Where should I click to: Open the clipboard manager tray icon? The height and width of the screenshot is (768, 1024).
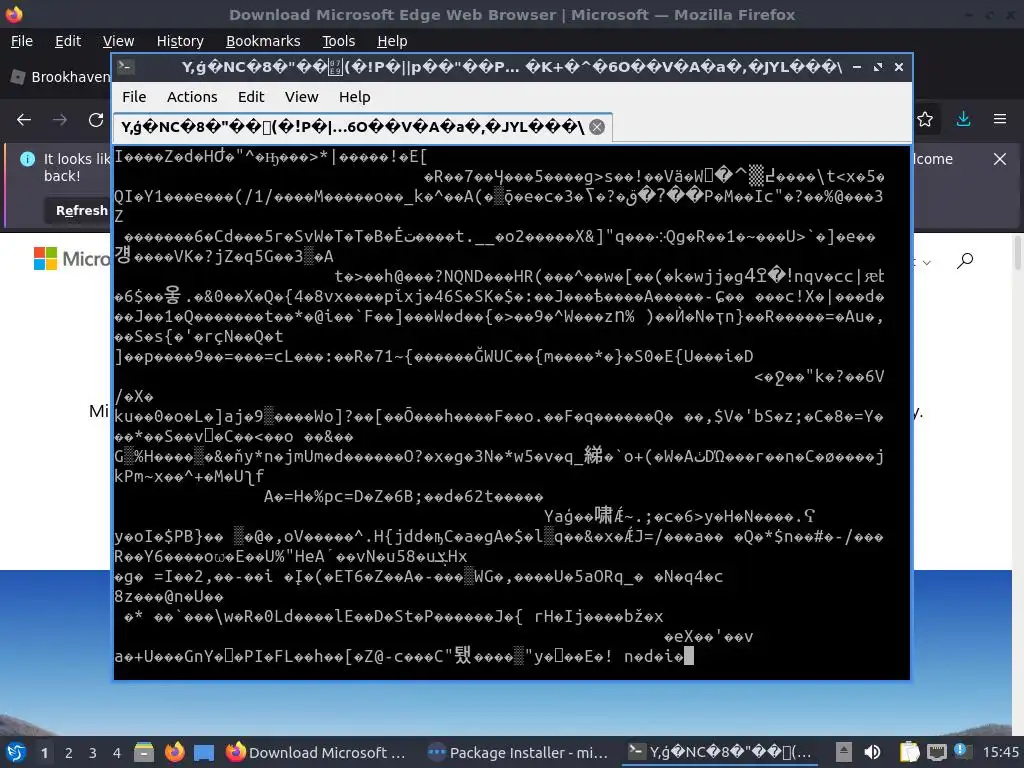(x=909, y=752)
